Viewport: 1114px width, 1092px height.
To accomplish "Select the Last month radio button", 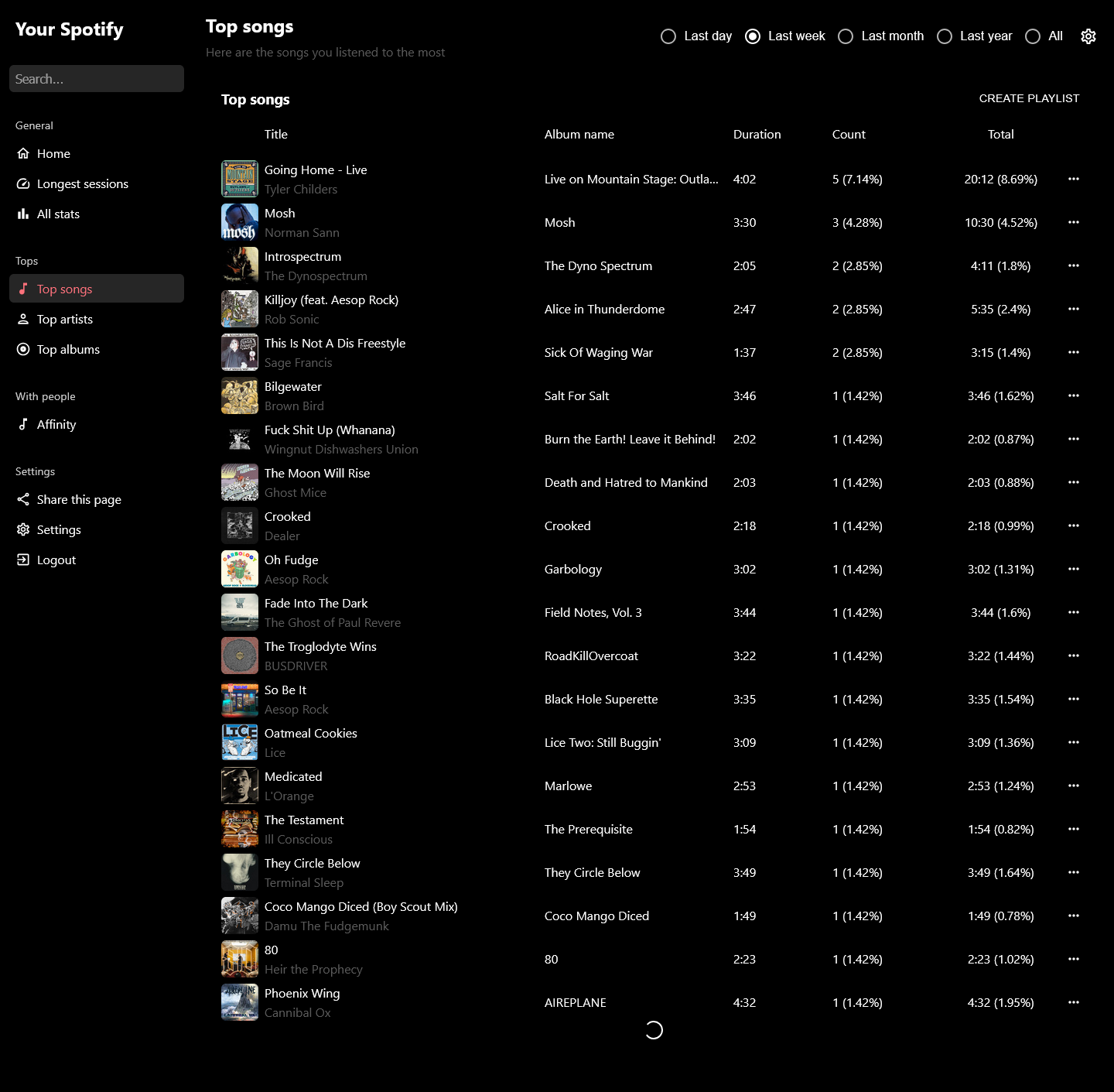I will tap(846, 36).
